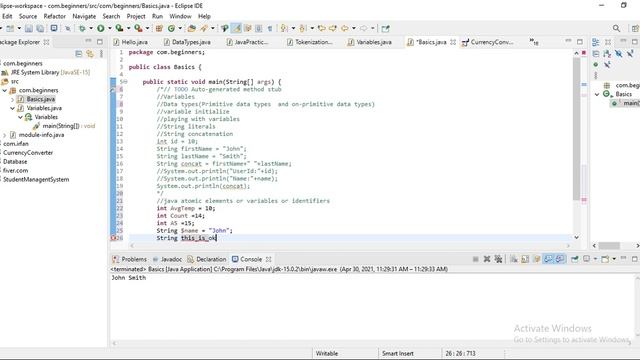Screen dimensions: 640x360
Task: Open the toolbar Search magnifier
Action: [x=616, y=29]
